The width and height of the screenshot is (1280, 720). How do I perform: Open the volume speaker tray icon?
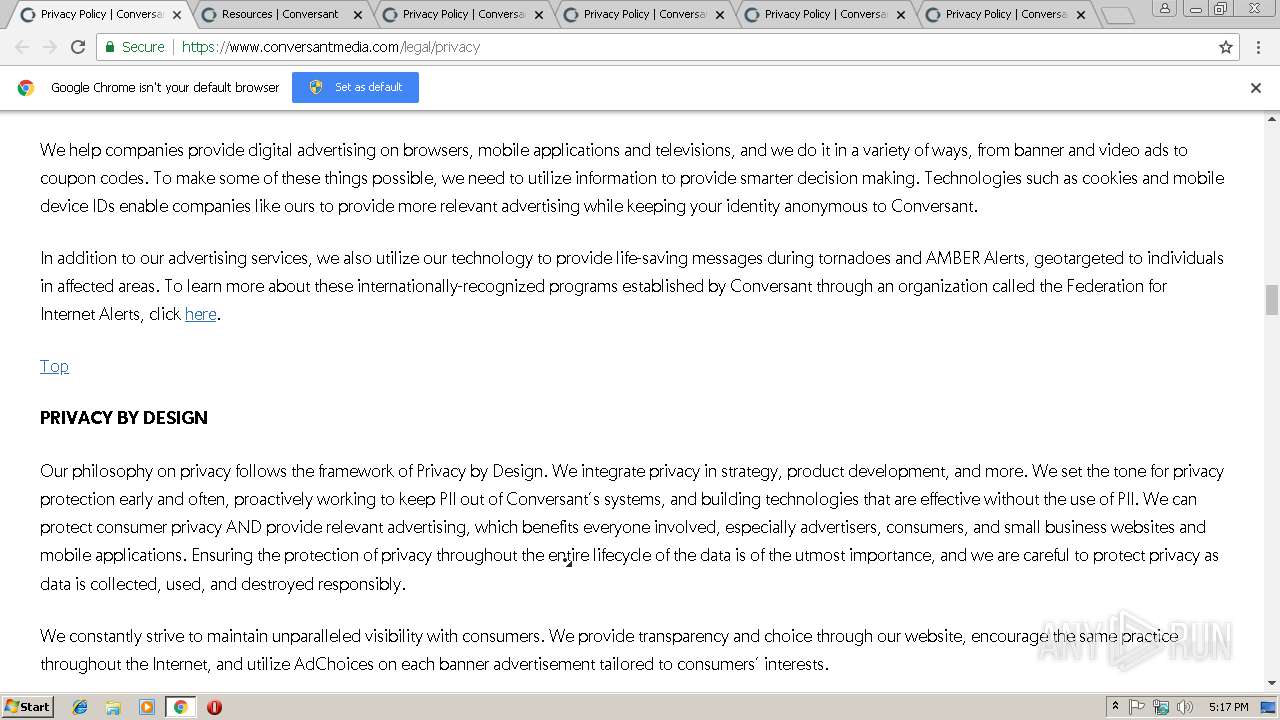1185,707
